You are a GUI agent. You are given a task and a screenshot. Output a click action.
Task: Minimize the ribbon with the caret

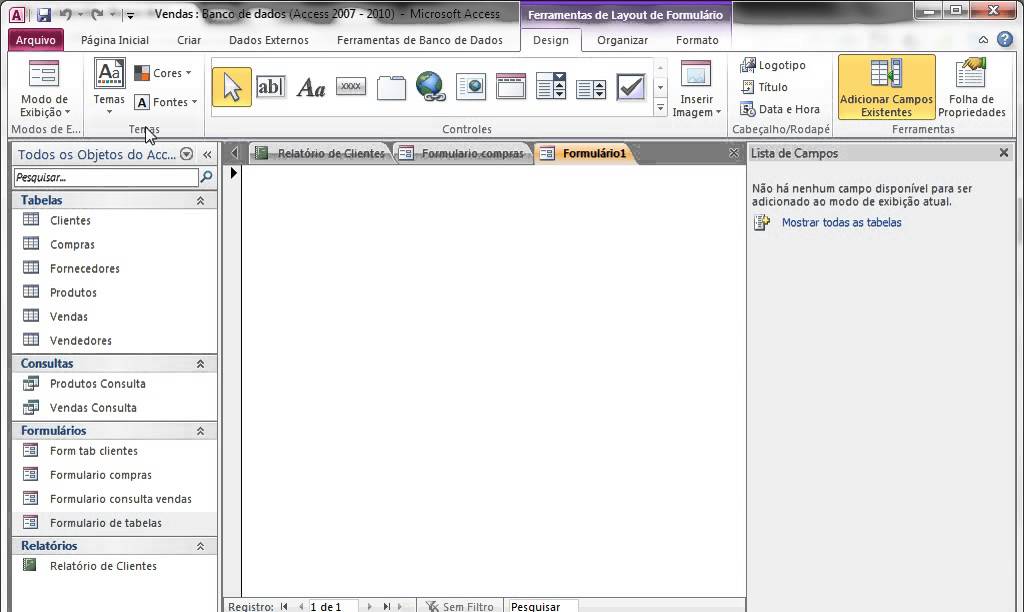click(983, 40)
